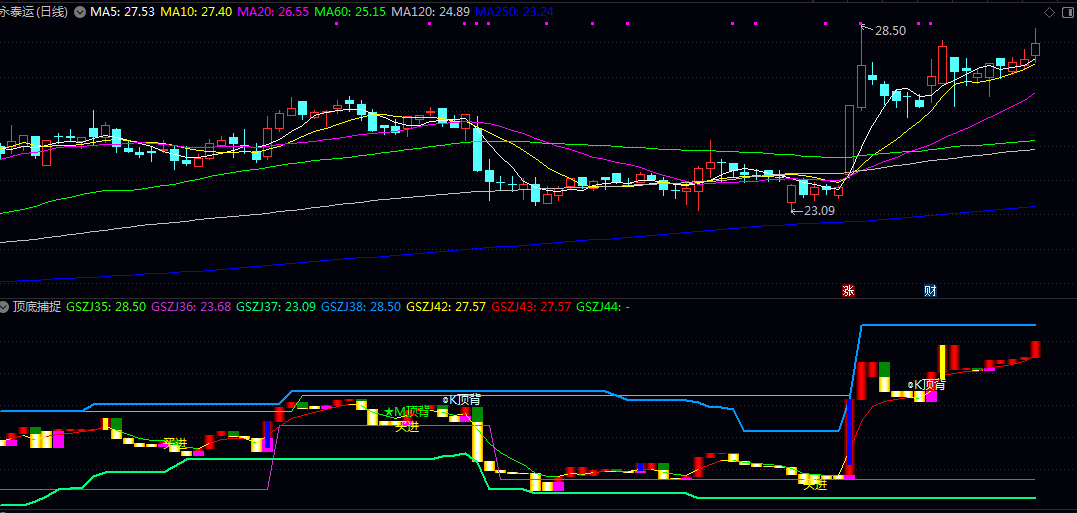Click the 23.09 low price annotation

818,211
